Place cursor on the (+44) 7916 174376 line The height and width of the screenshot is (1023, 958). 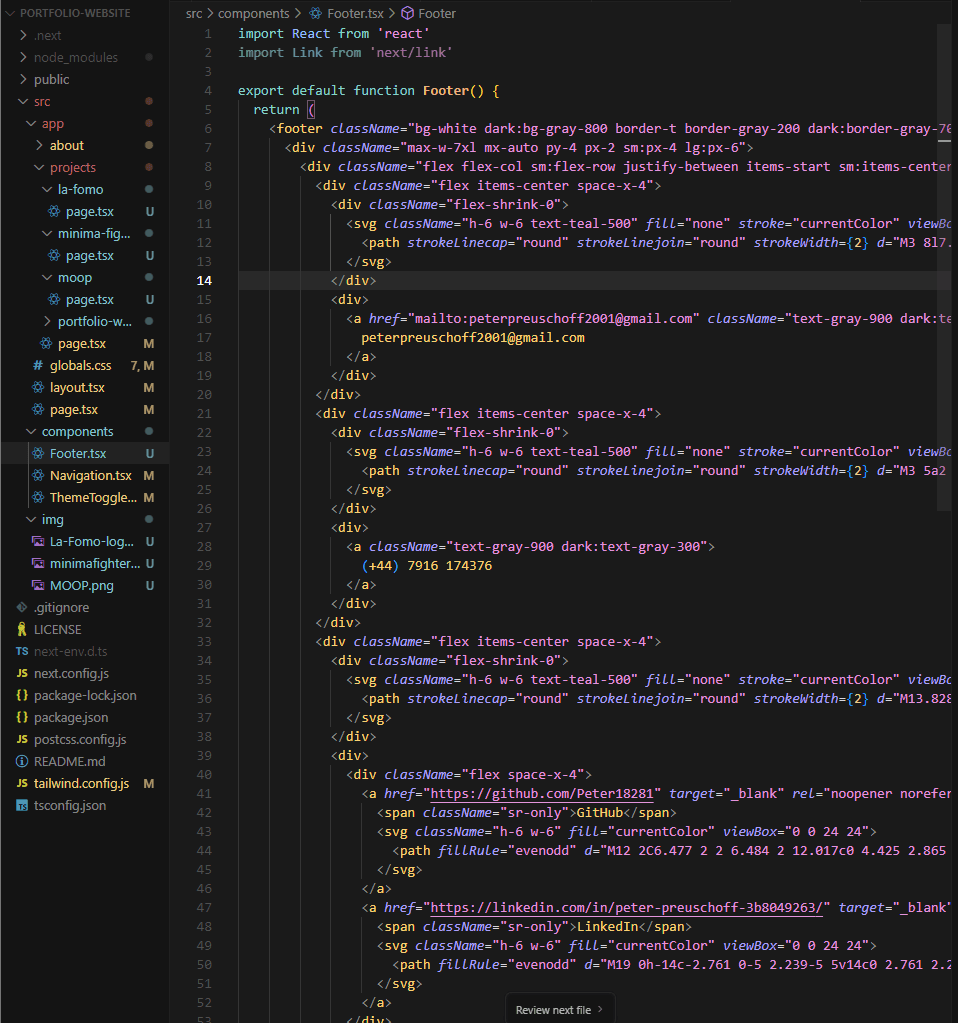(427, 566)
